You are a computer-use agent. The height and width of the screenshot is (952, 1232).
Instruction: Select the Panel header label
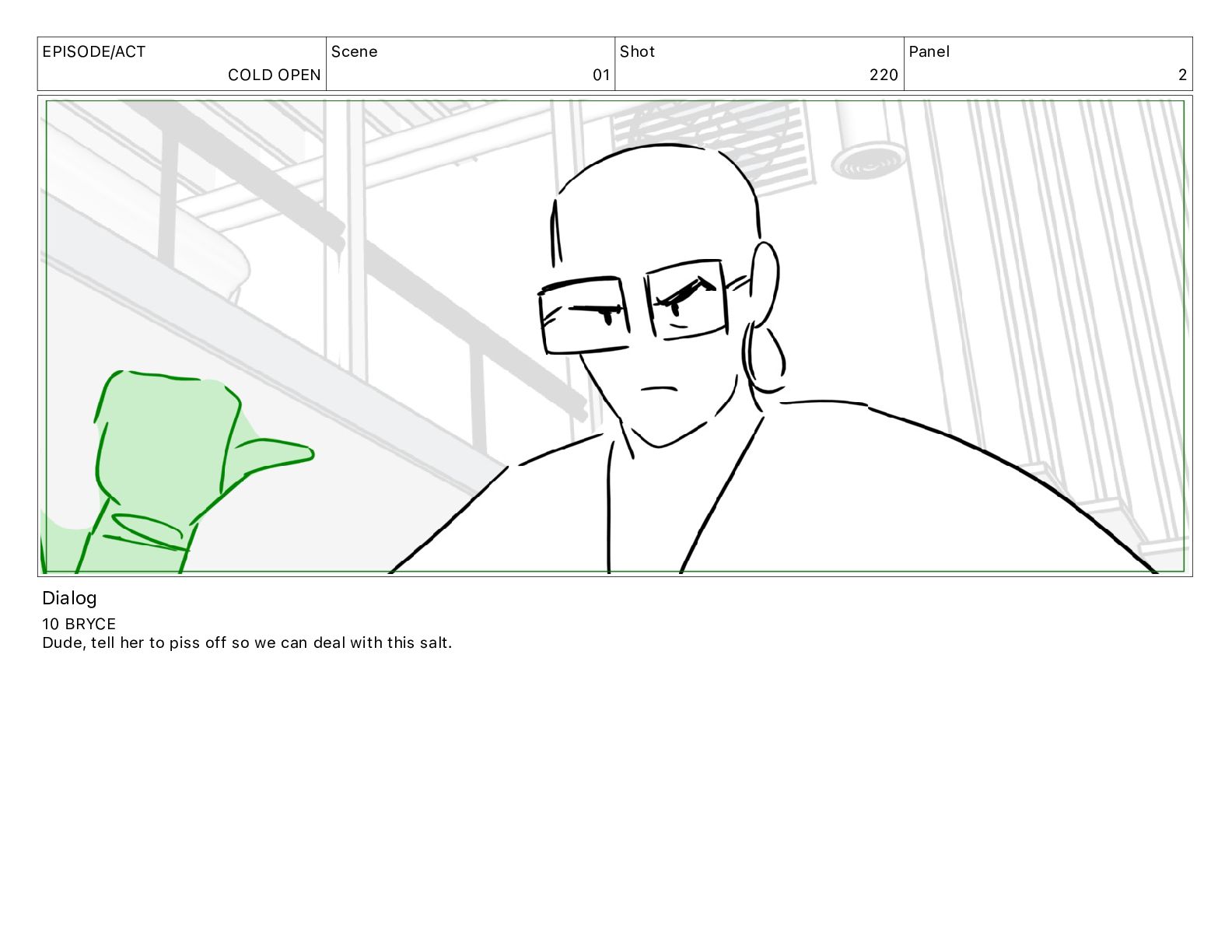click(x=929, y=52)
